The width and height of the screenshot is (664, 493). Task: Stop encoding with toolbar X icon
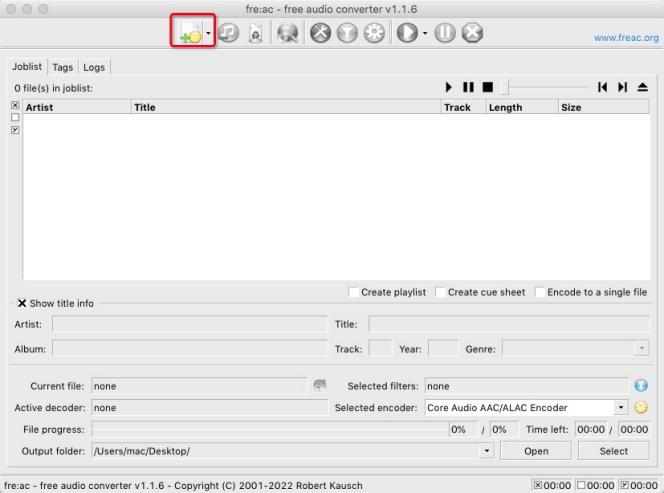pos(473,33)
